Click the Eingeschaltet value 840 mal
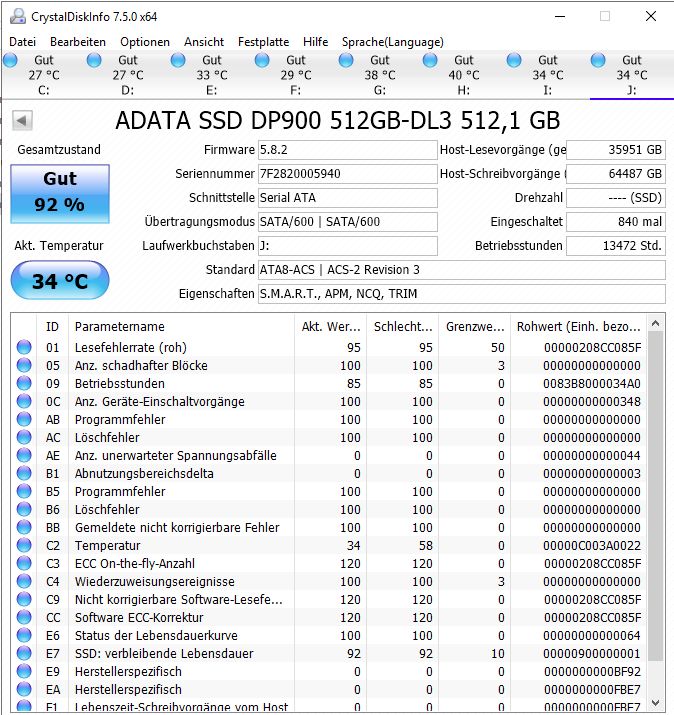The height and width of the screenshot is (715, 674). [616, 222]
